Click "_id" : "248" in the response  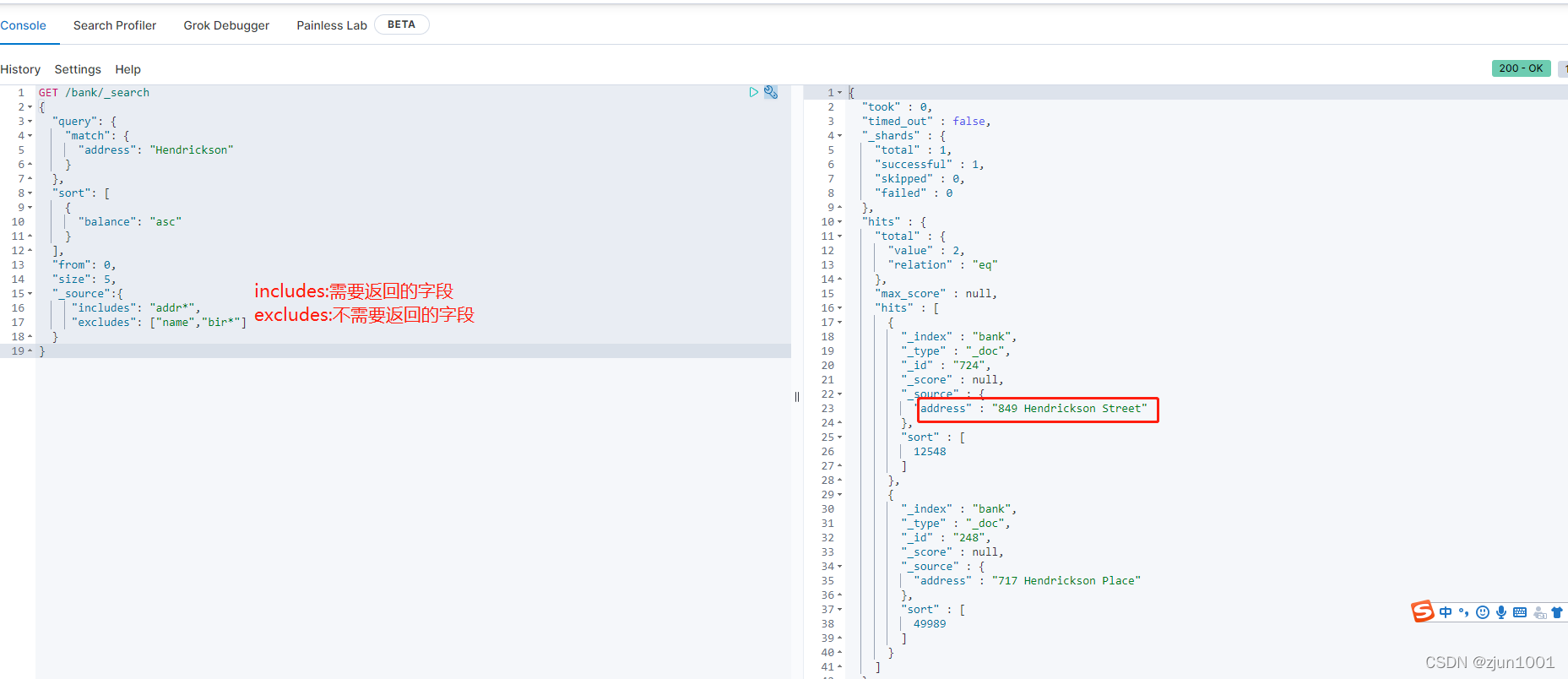946,538
